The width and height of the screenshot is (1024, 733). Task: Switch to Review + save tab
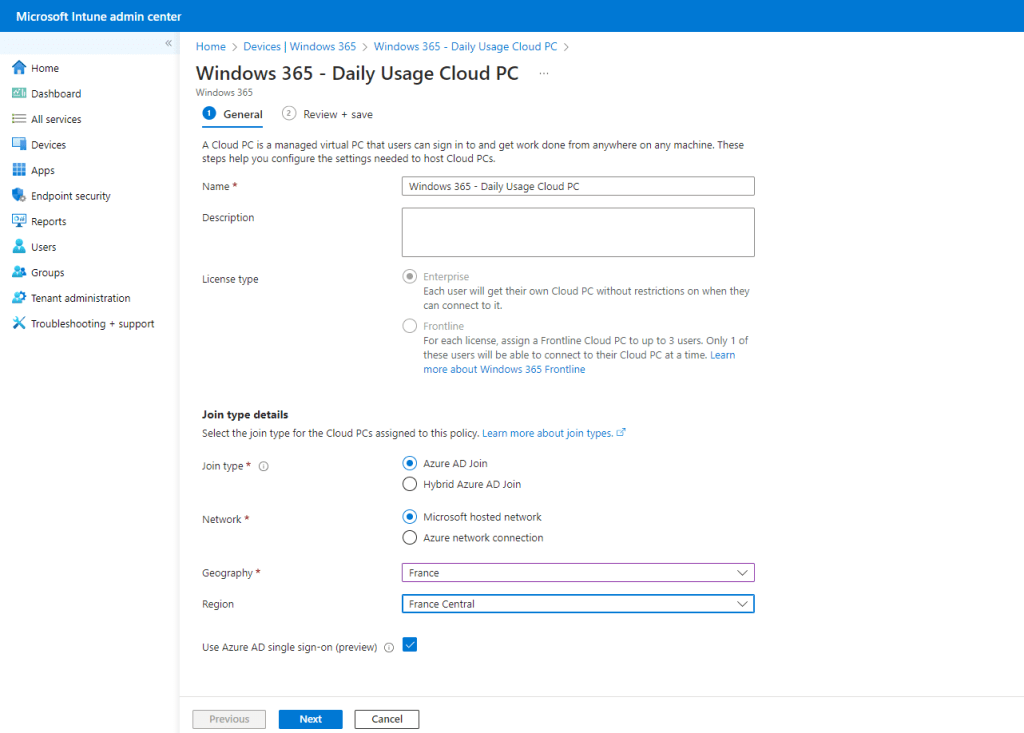(x=328, y=114)
